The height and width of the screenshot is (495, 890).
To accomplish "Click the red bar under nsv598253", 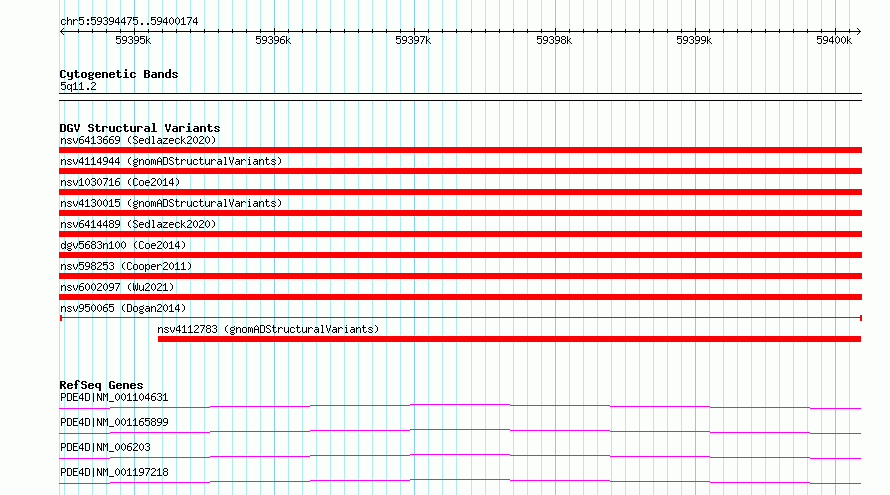I will click(460, 276).
